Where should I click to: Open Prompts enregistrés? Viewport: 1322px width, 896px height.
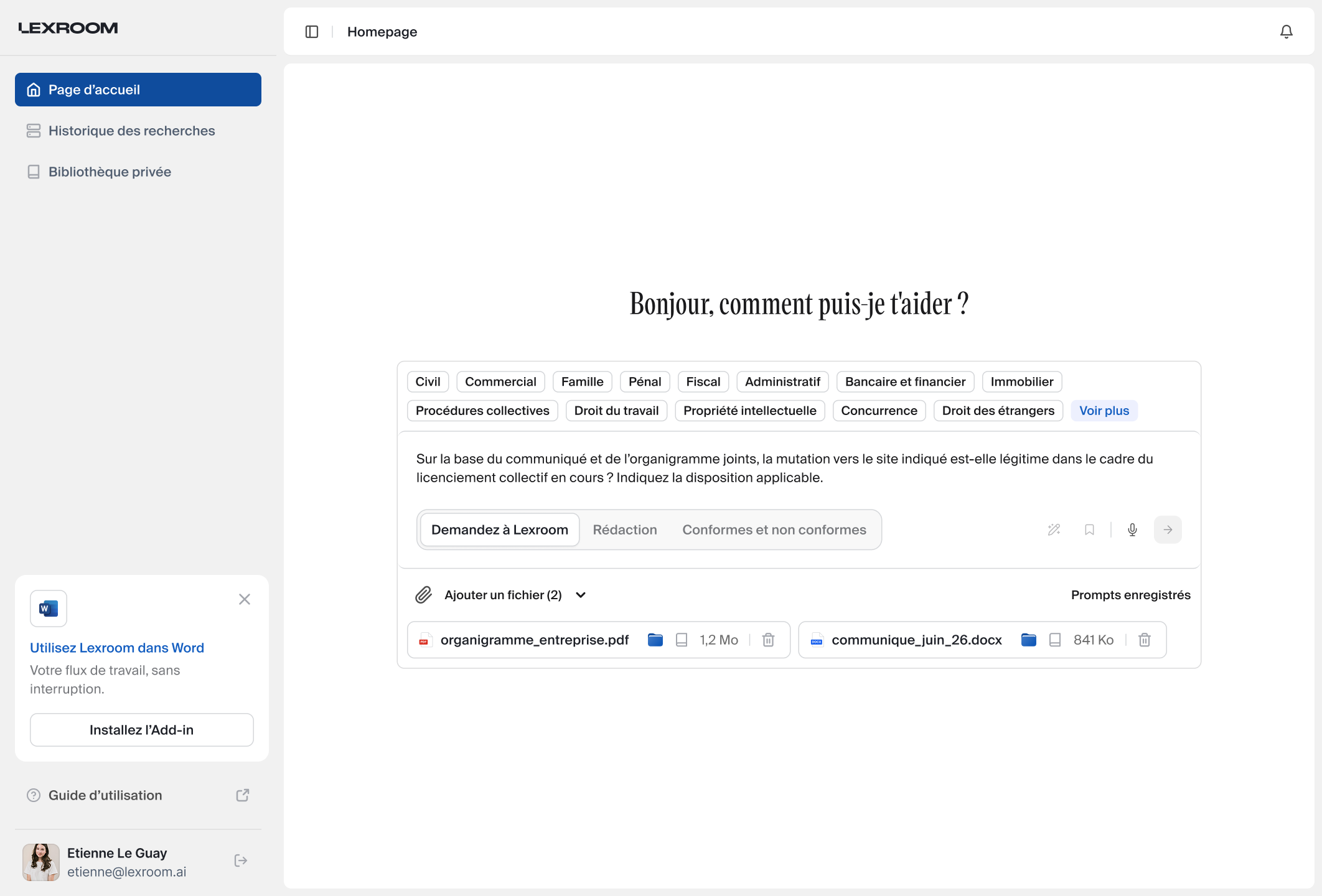click(1130, 595)
